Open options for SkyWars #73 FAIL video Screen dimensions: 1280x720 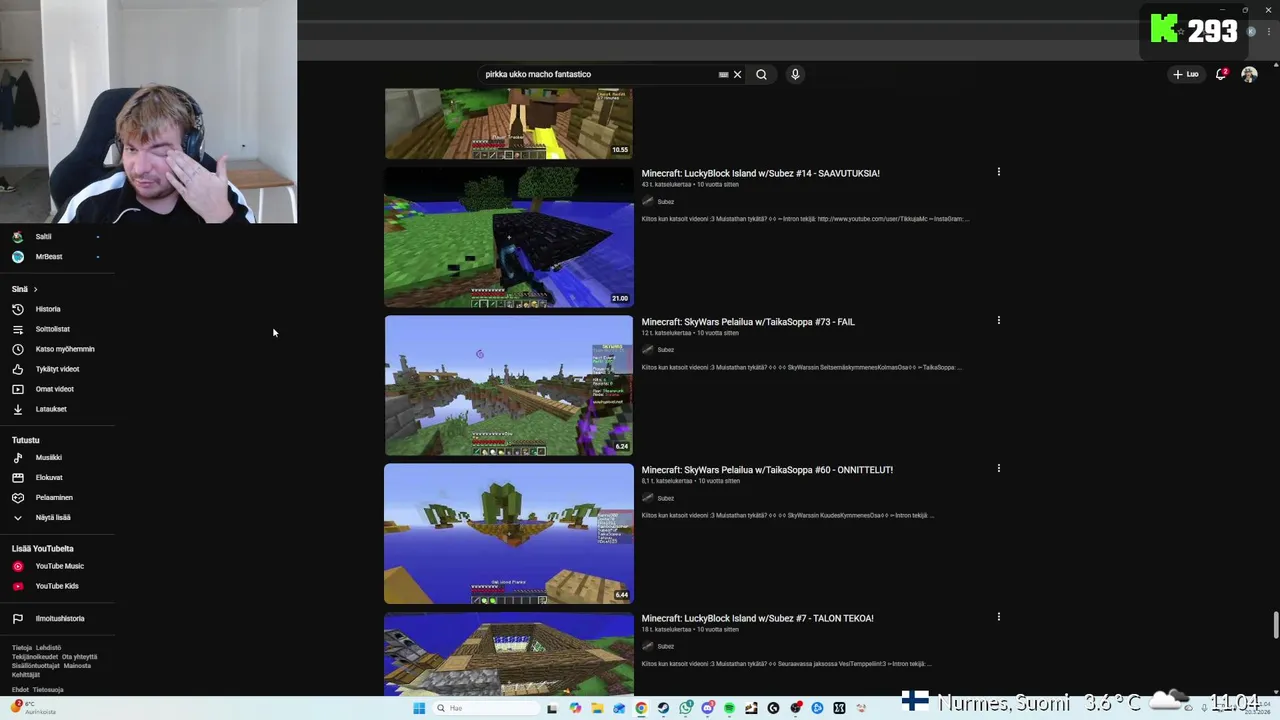[x=998, y=321]
